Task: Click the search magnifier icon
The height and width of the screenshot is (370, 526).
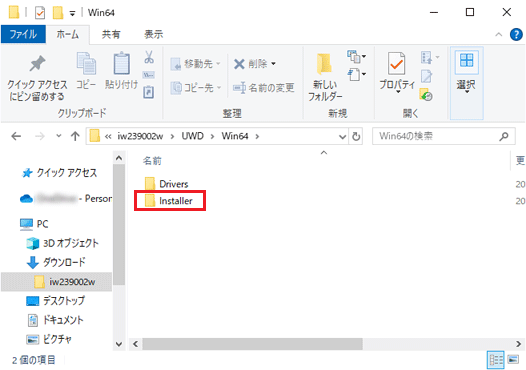Action: [x=504, y=136]
